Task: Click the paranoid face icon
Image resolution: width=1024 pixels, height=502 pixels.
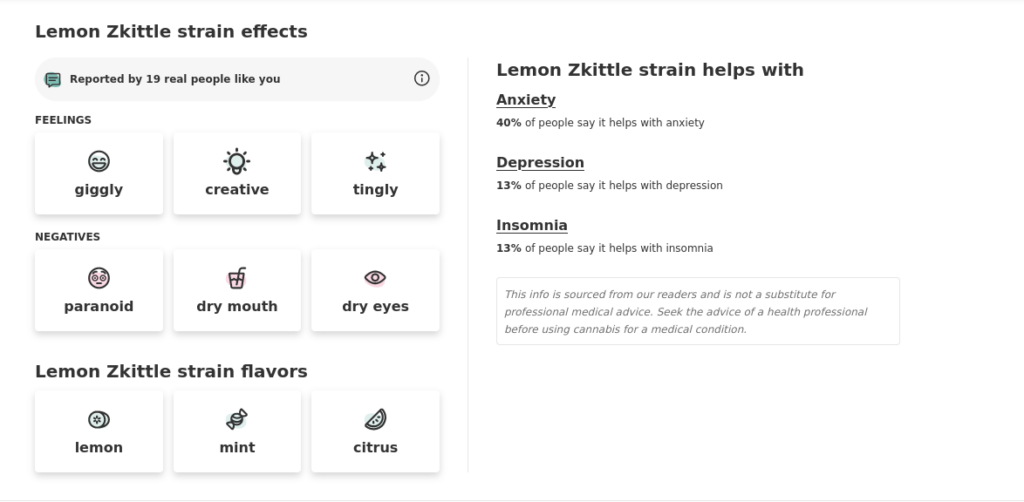Action: tap(99, 278)
